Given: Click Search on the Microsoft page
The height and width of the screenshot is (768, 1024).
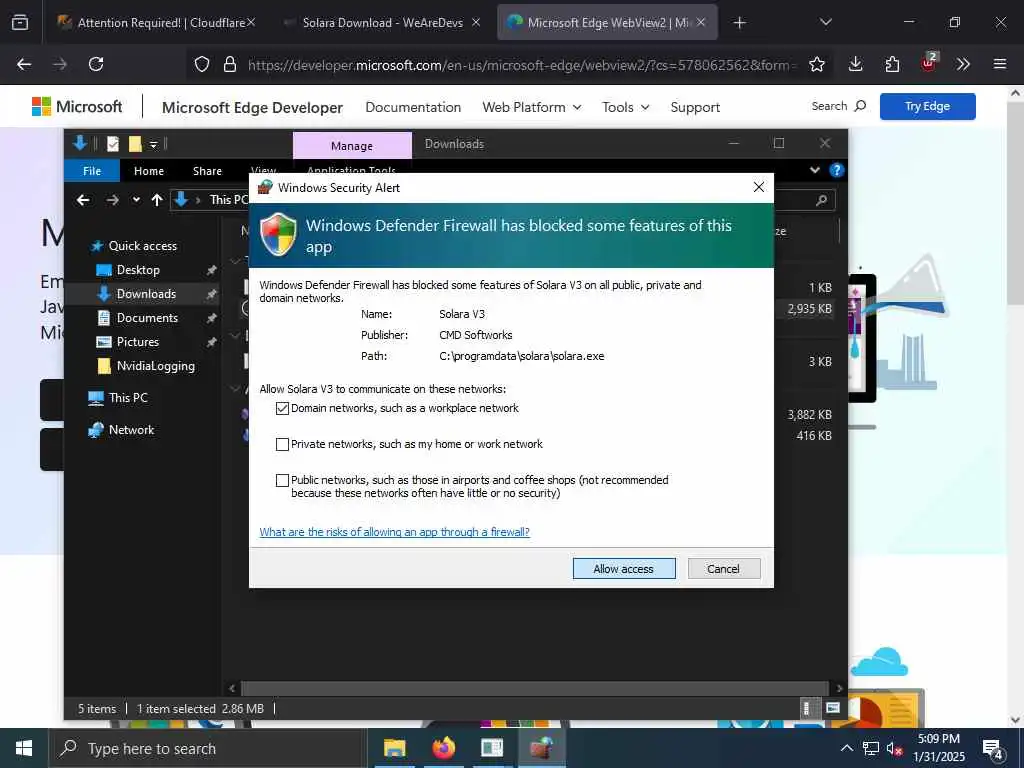Looking at the screenshot, I should coord(839,106).
